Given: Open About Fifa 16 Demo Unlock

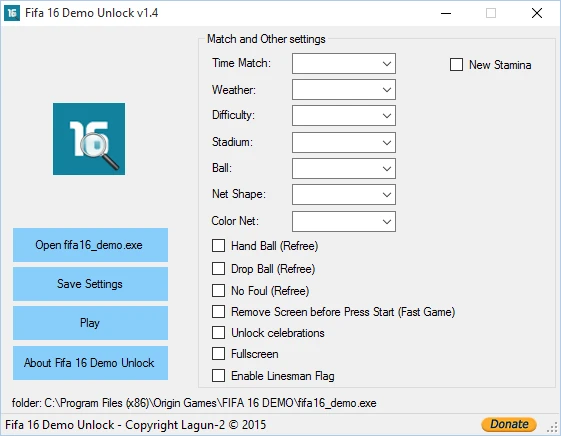Looking at the screenshot, I should (91, 363).
